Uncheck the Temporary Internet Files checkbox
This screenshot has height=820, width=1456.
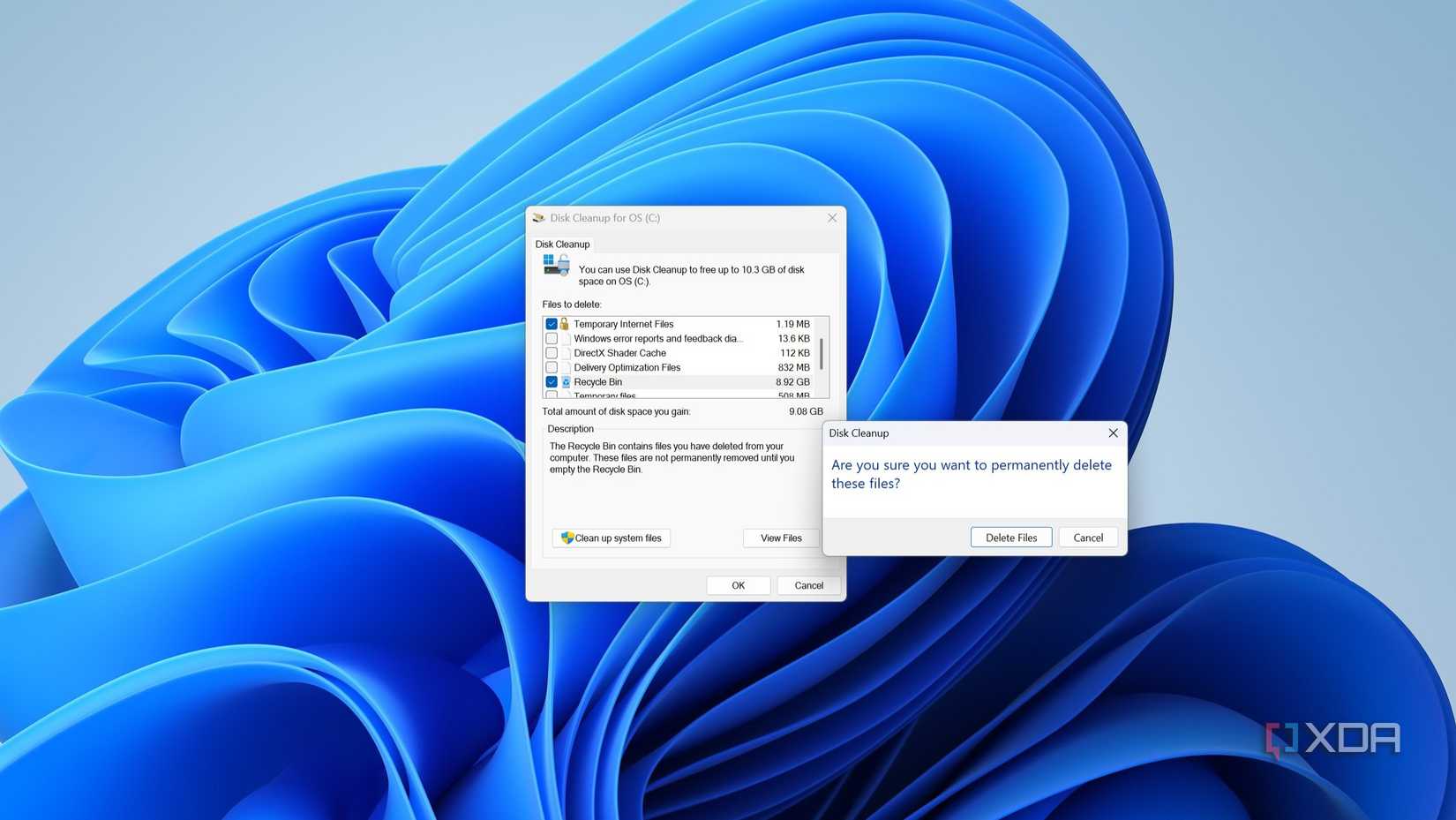point(552,323)
